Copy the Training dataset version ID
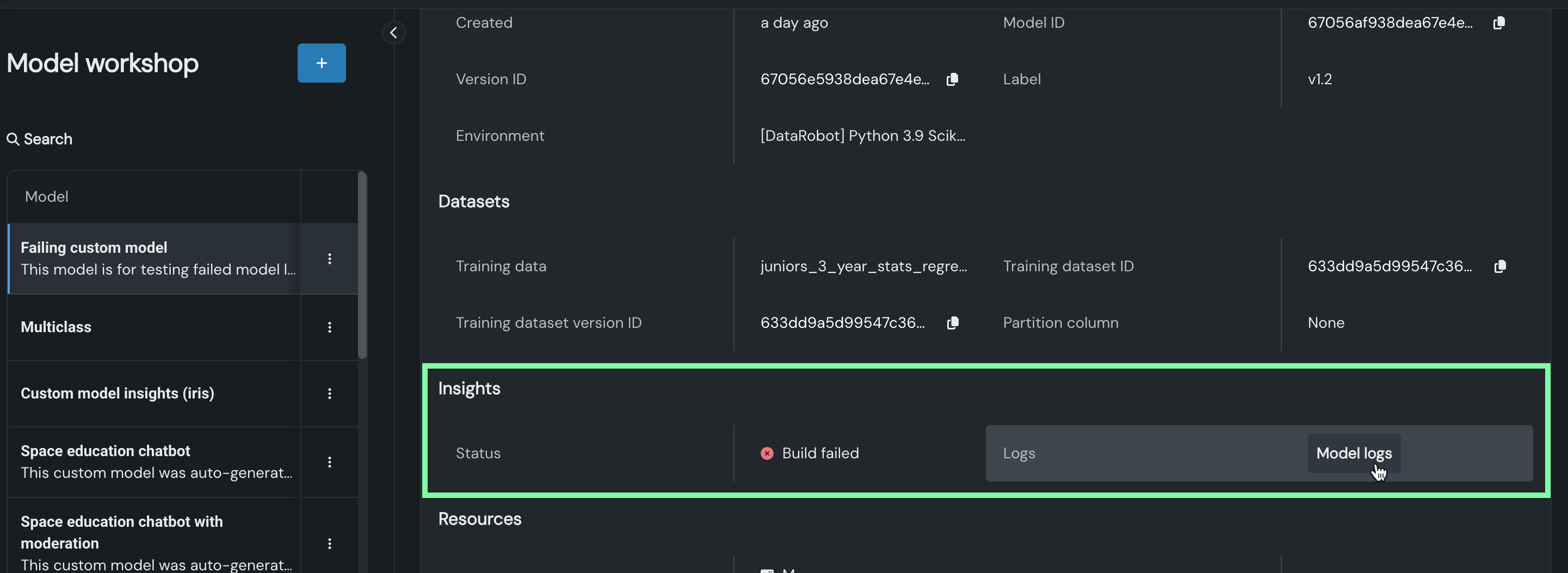Viewport: 1568px width, 573px height. point(953,323)
